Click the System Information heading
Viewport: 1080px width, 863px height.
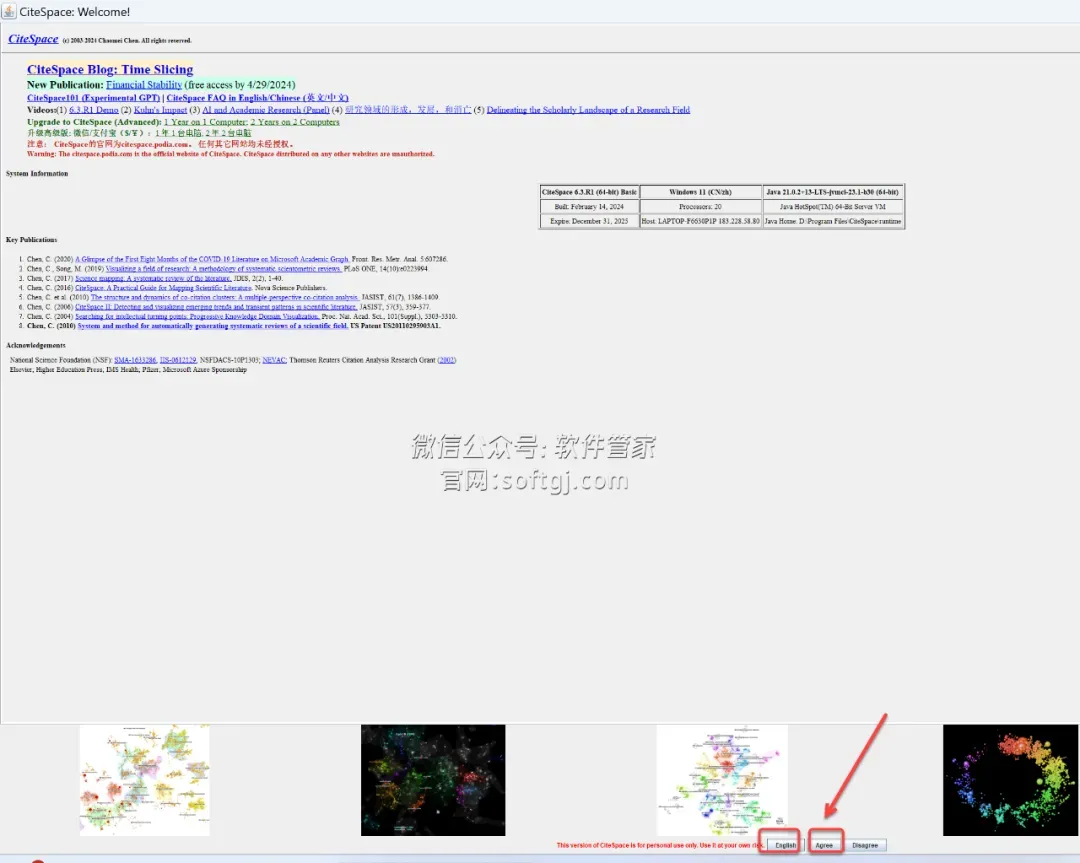37,174
